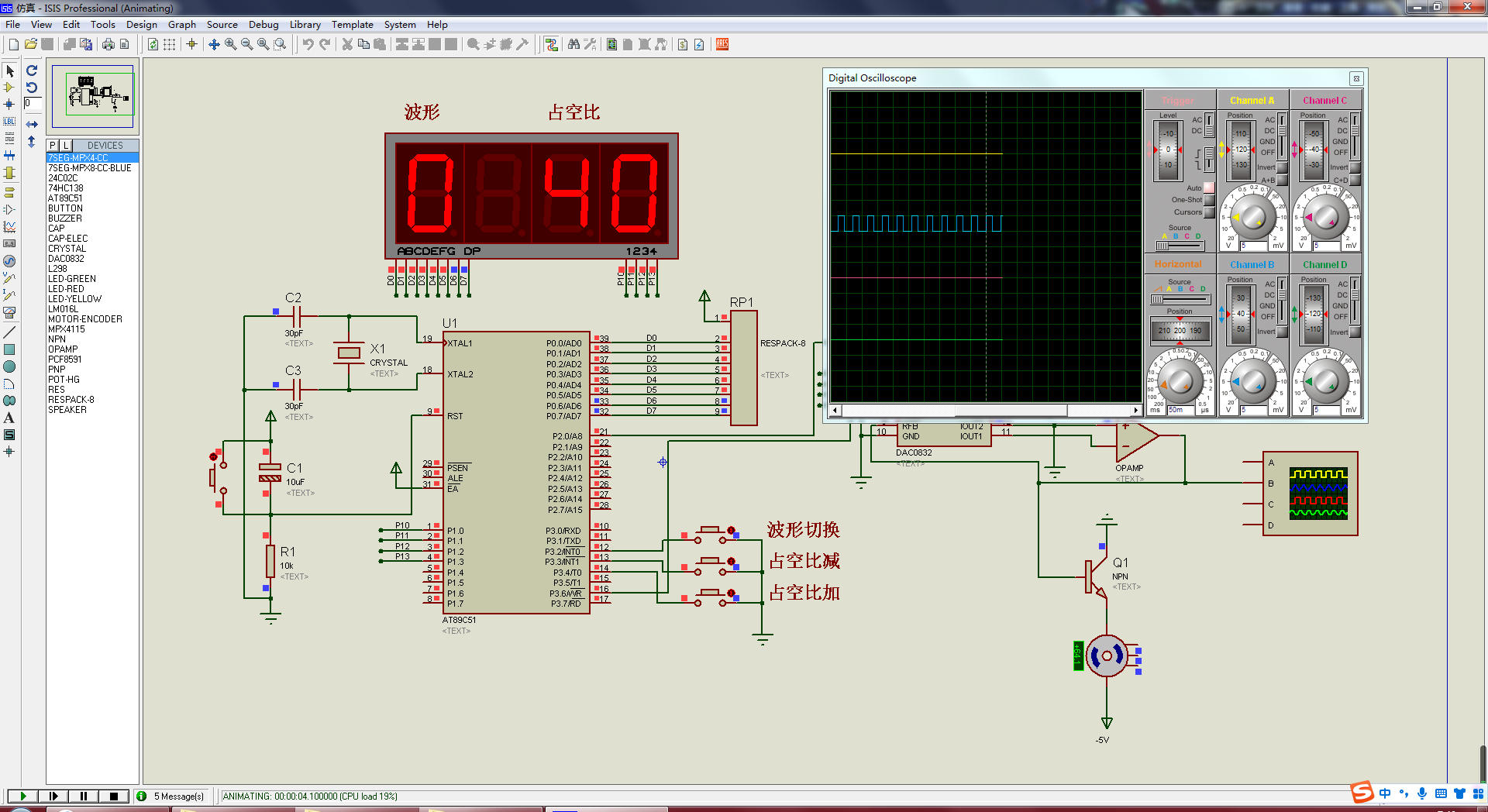The image size is (1488, 812).
Task: Click the P pick devices button
Action: pos(53,146)
